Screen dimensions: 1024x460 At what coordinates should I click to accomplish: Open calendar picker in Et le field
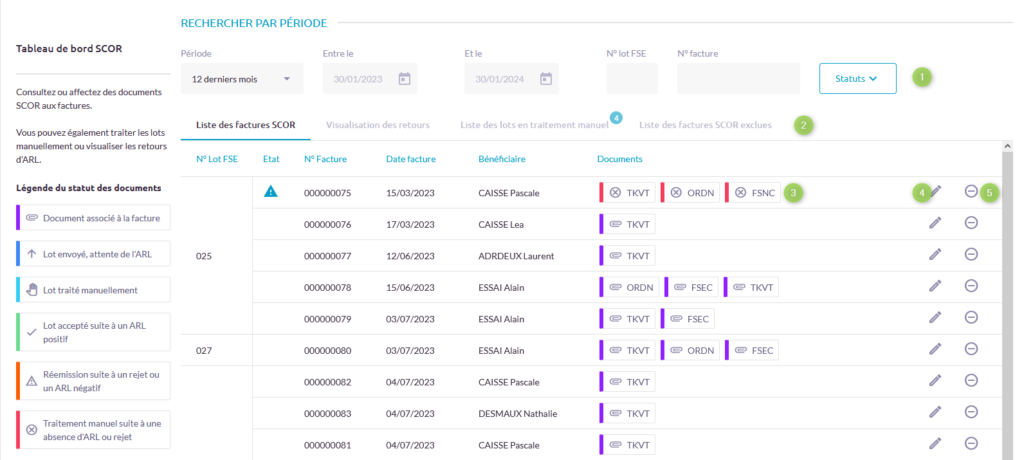546,79
